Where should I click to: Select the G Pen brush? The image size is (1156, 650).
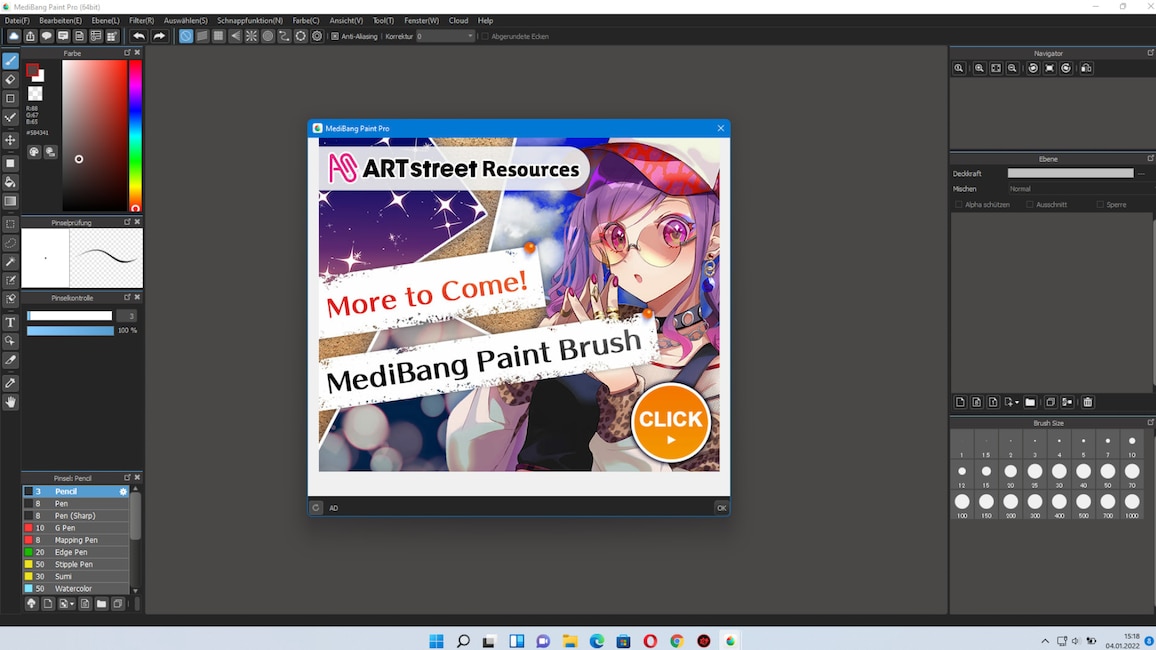click(76, 528)
